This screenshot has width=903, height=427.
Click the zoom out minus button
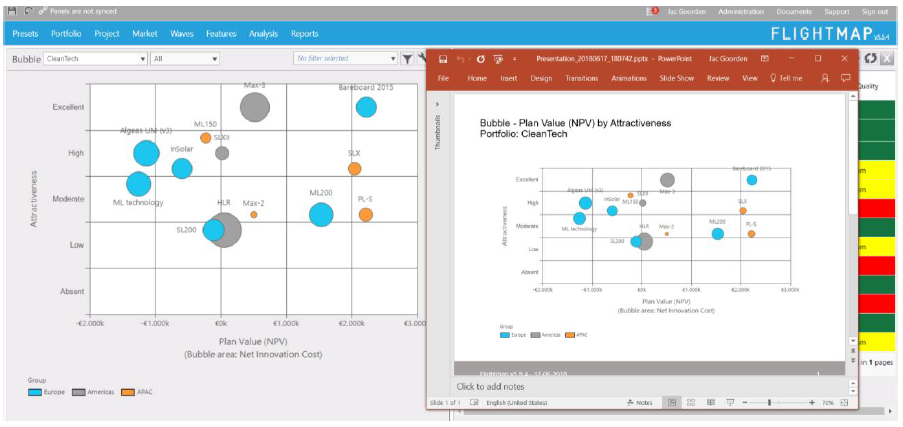746,402
